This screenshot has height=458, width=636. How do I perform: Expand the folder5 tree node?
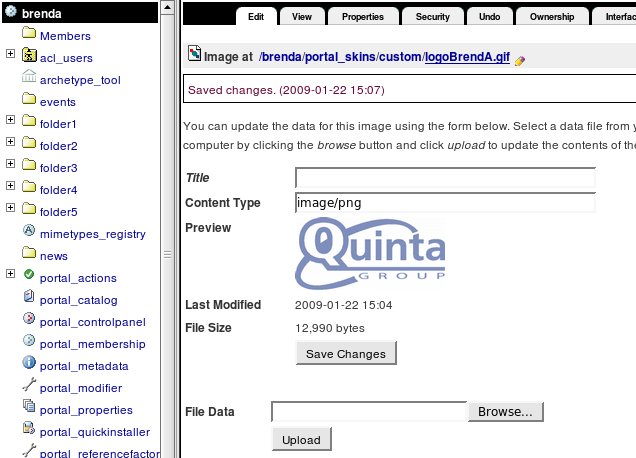[x=10, y=211]
